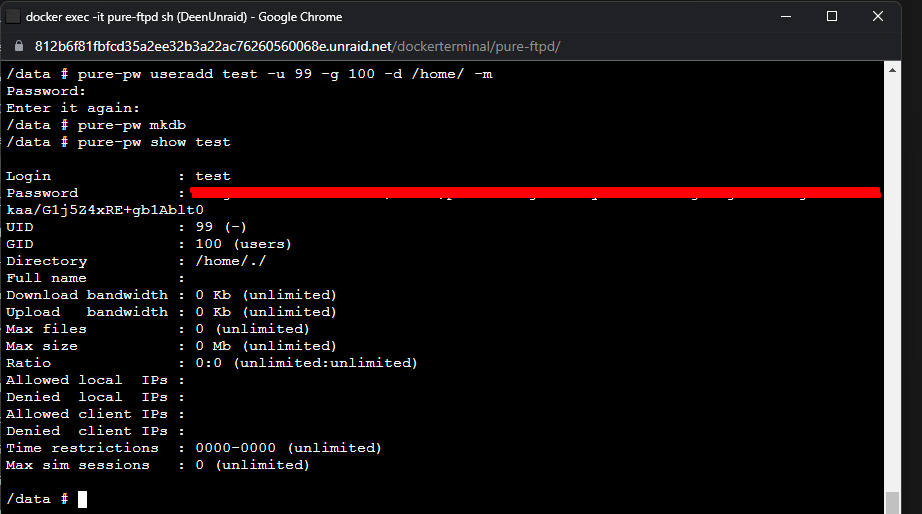Viewport: 922px width, 514px height.
Task: Minimize the docker exec Chrome window
Action: coord(786,16)
